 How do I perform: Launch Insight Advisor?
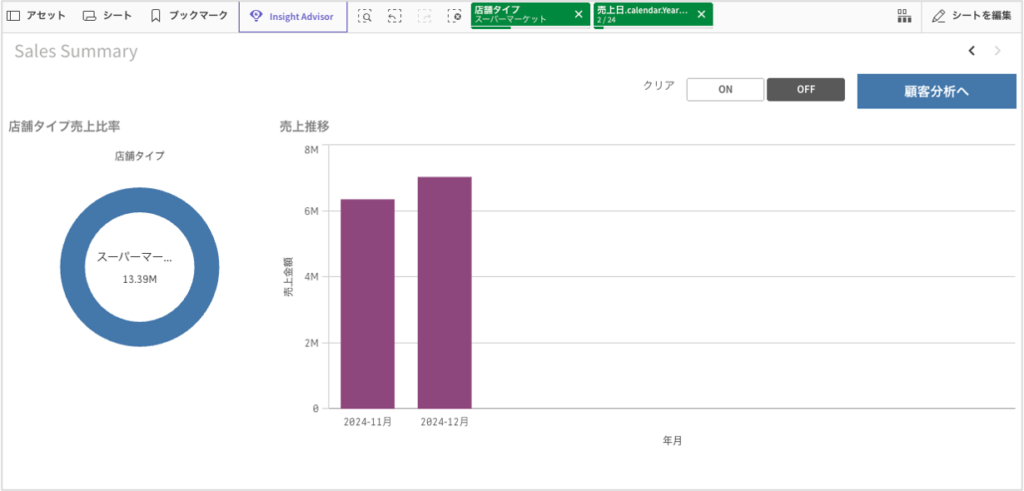[x=293, y=16]
